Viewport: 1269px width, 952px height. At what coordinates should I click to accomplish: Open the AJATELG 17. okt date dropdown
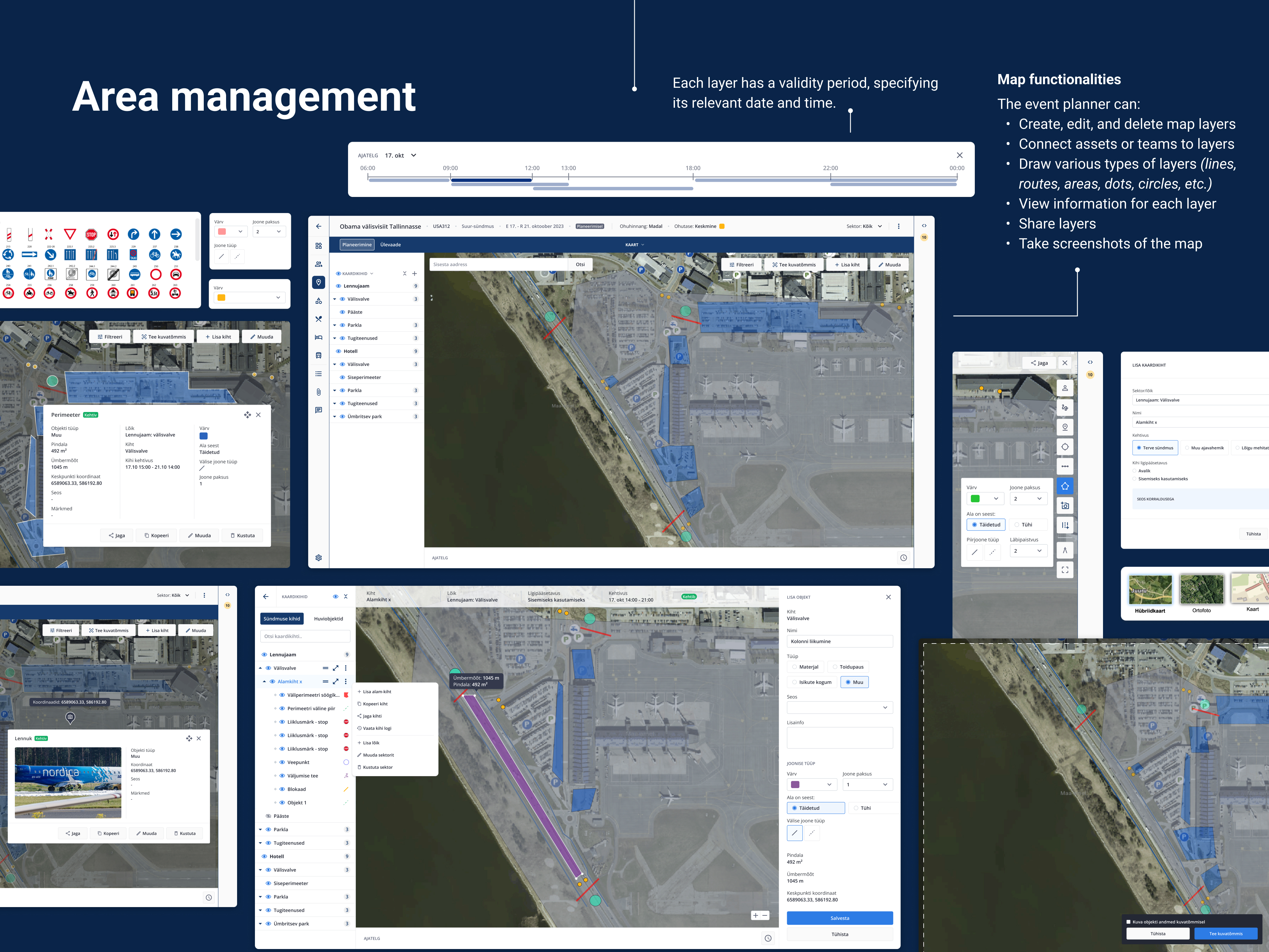click(x=413, y=156)
